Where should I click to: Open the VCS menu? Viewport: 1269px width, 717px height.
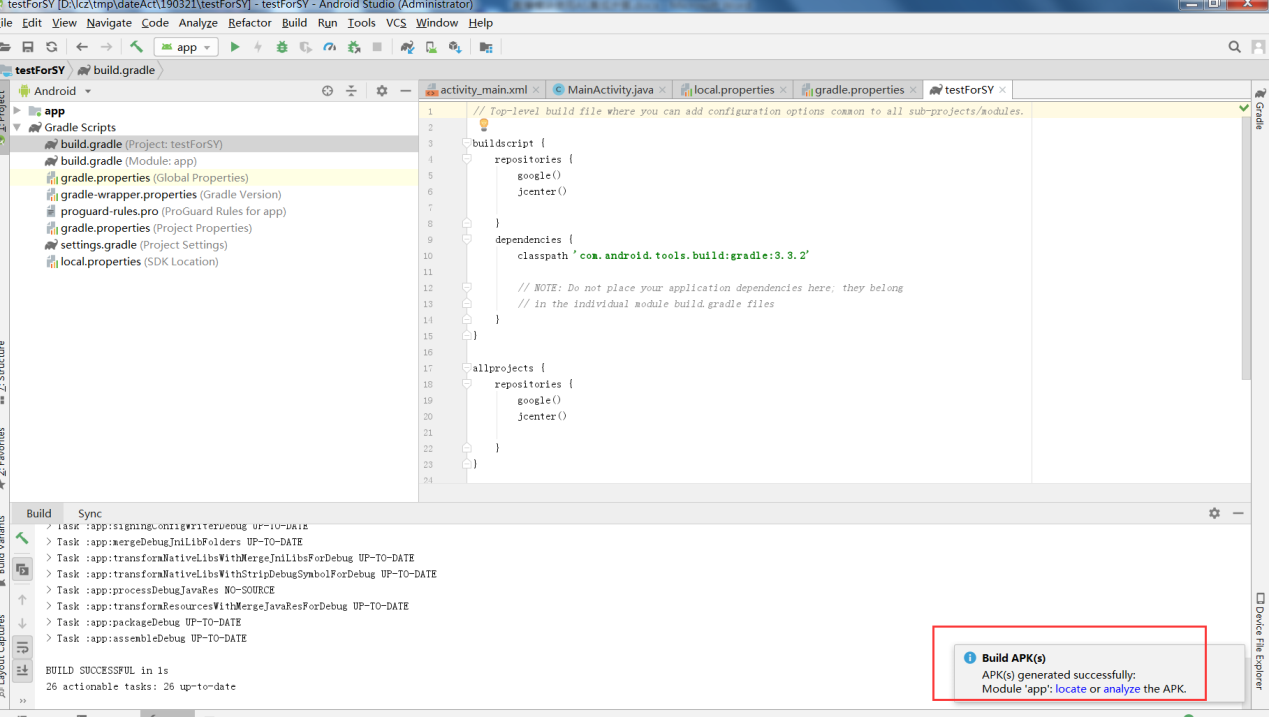(396, 22)
